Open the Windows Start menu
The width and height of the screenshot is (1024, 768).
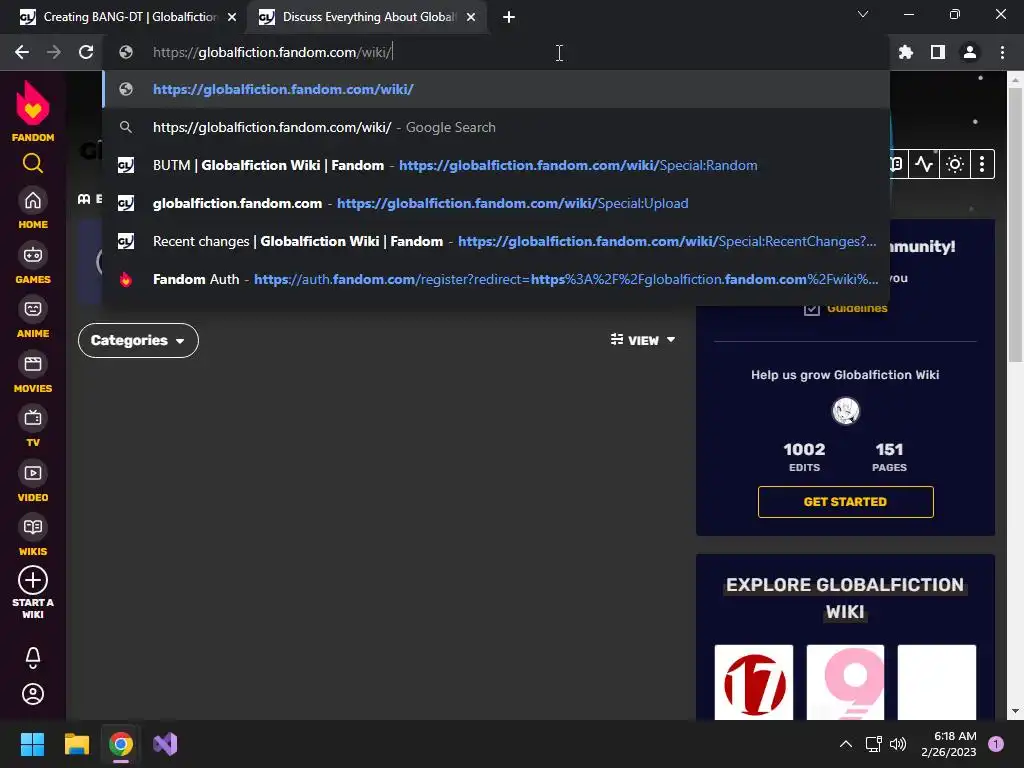tap(32, 744)
